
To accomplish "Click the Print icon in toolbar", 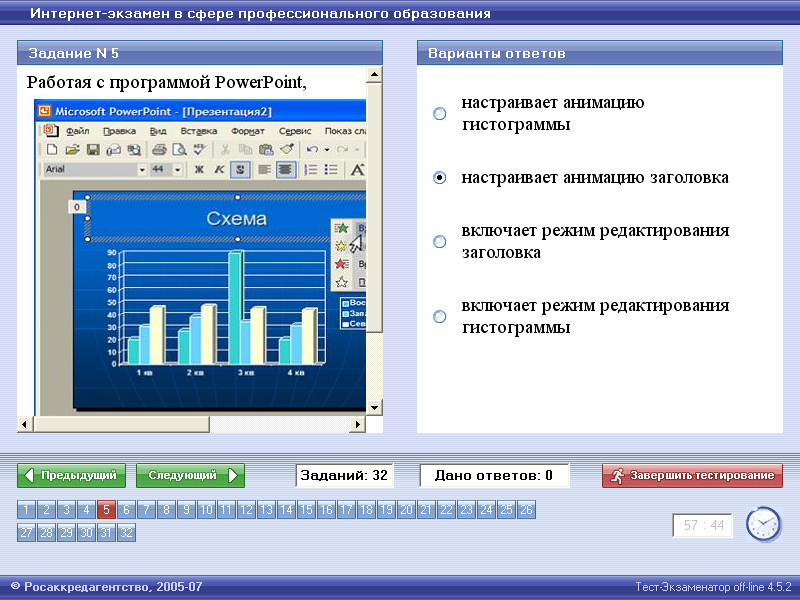I will click(x=159, y=149).
